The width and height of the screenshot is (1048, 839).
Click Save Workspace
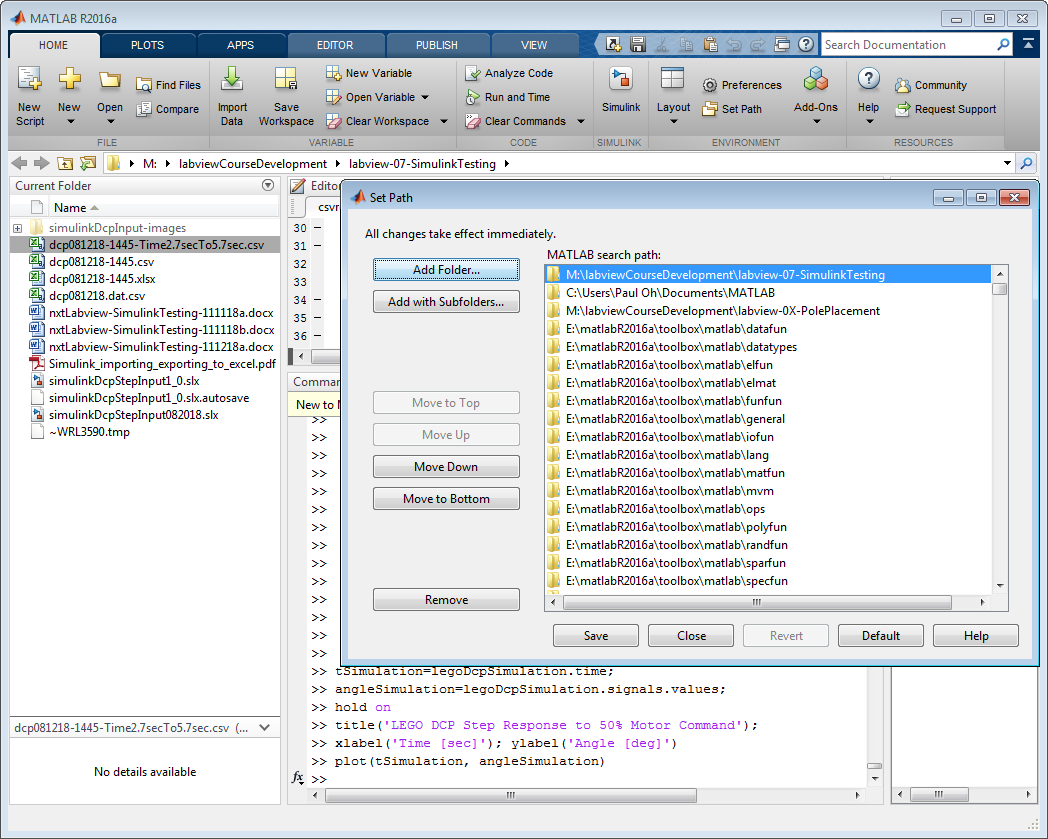(x=286, y=96)
